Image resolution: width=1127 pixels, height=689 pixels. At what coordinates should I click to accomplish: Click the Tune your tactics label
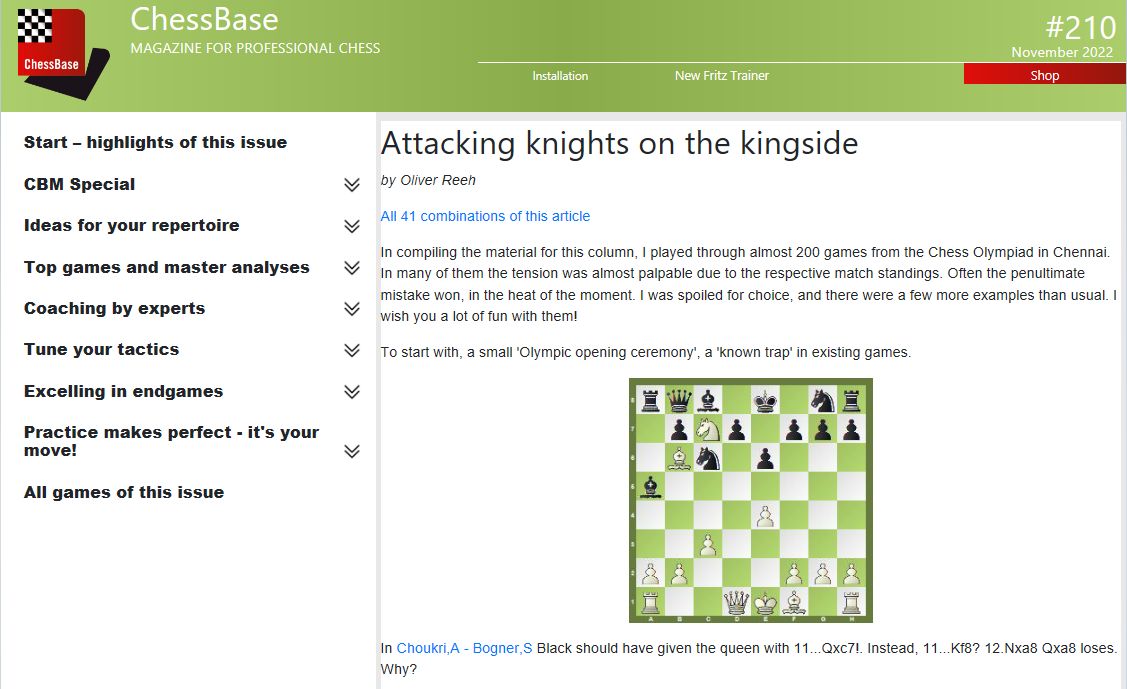pos(101,349)
